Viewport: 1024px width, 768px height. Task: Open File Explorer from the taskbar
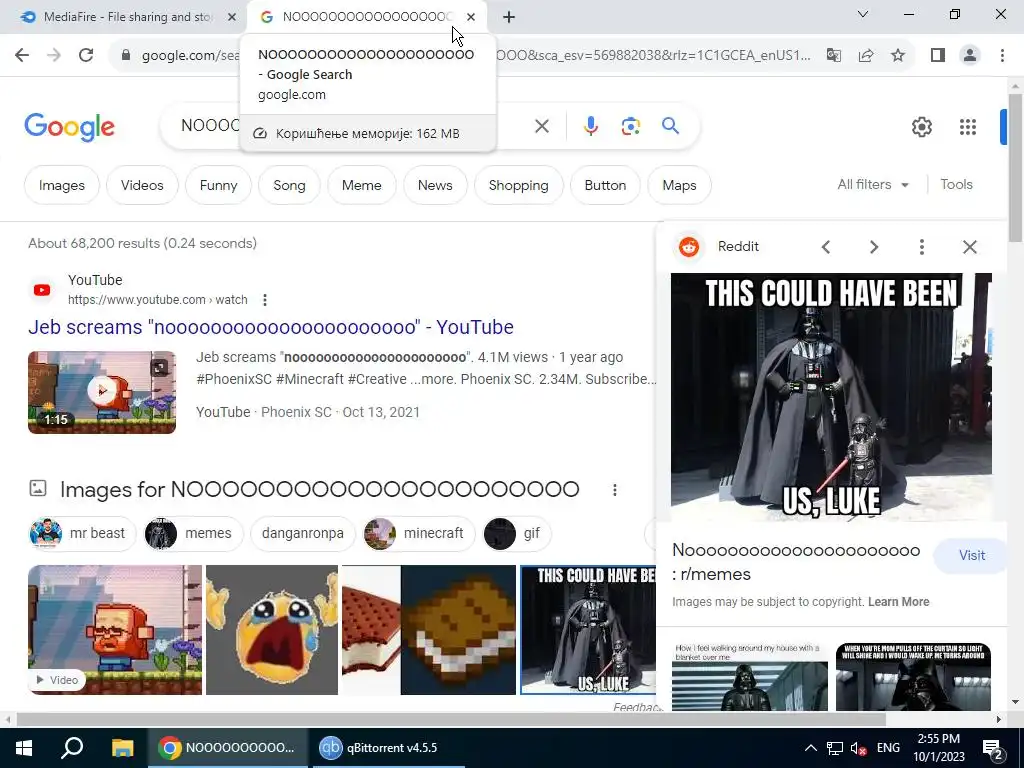[x=122, y=748]
